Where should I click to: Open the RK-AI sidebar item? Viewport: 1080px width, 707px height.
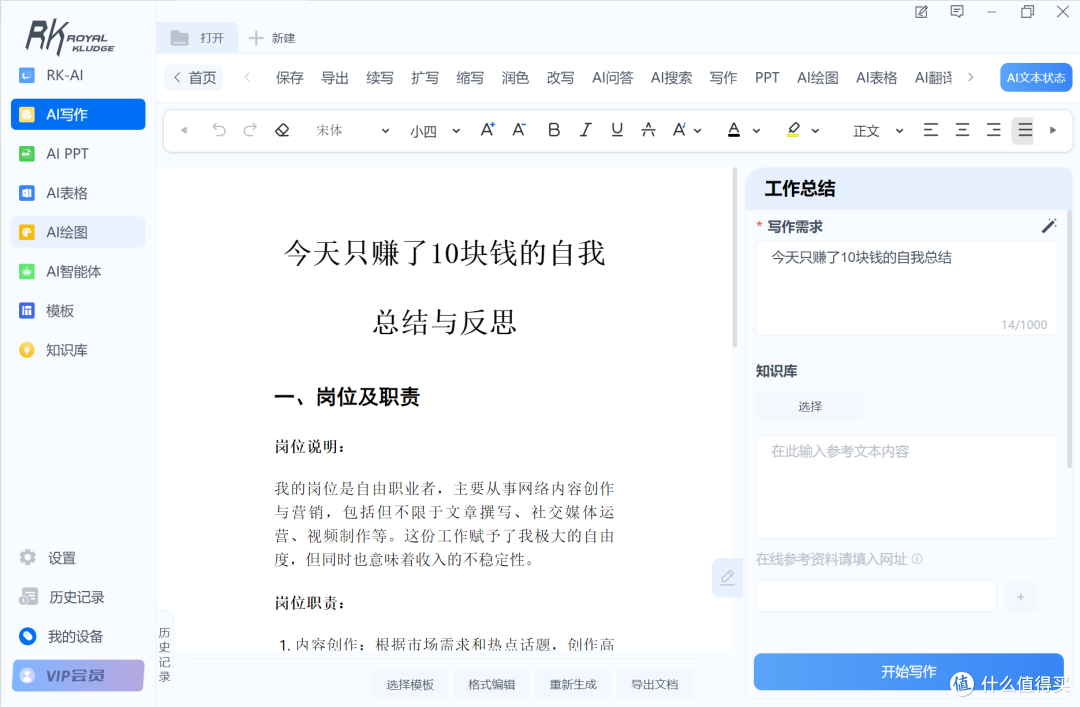[x=78, y=75]
